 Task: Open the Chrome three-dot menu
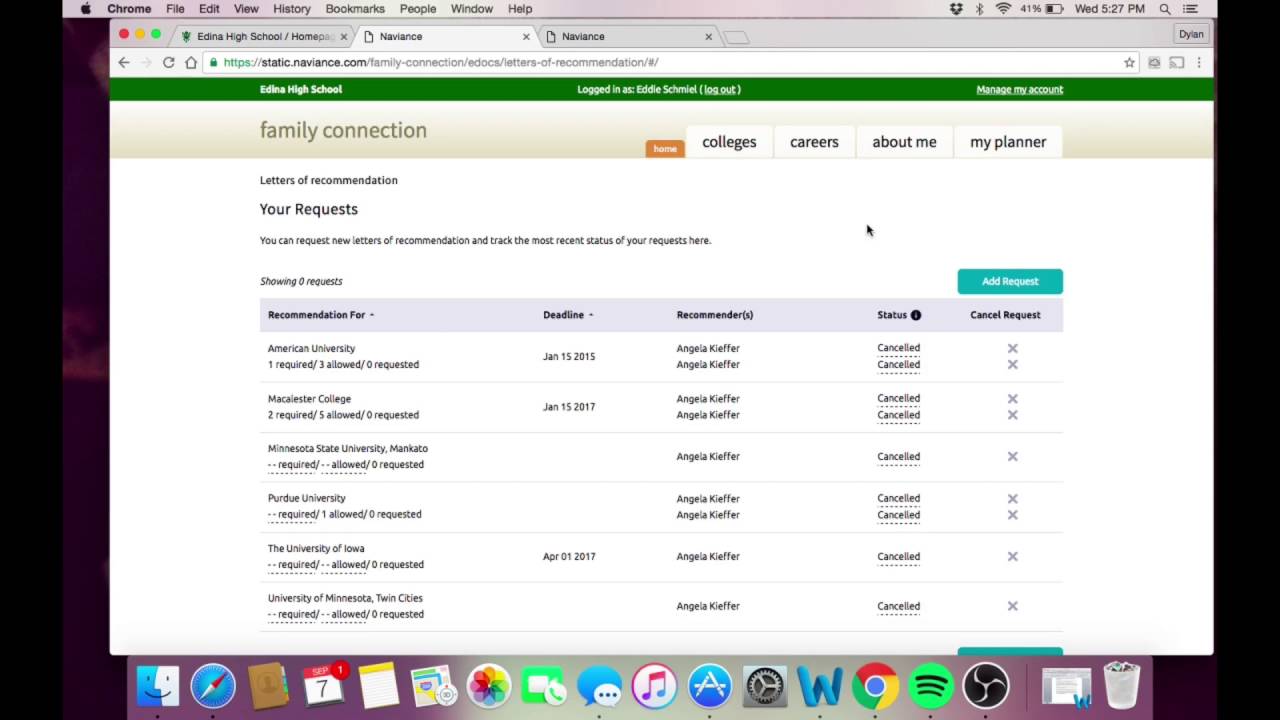[x=1199, y=62]
